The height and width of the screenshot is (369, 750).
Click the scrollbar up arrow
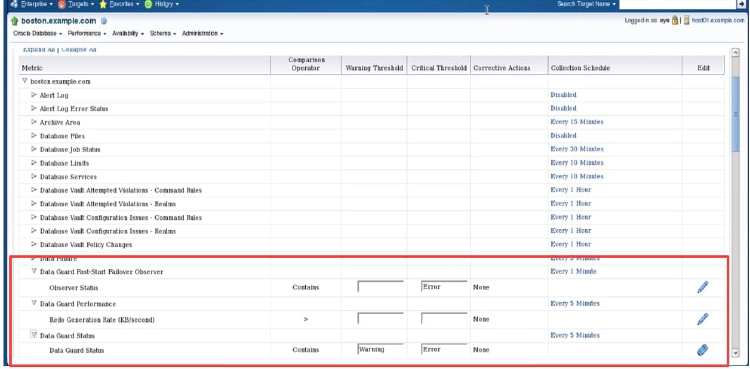click(736, 52)
